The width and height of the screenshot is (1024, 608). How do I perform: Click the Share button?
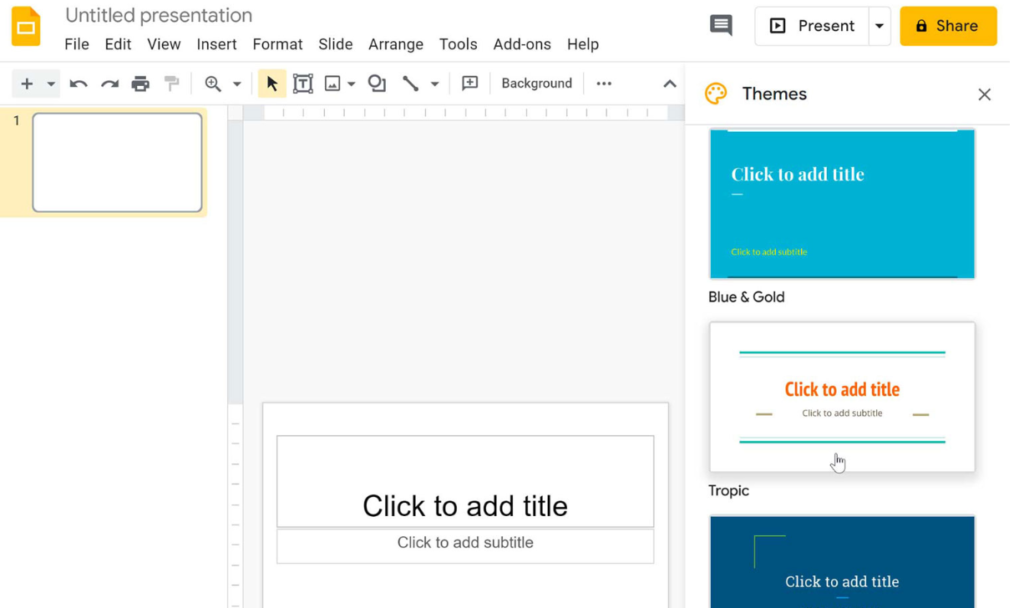(947, 26)
